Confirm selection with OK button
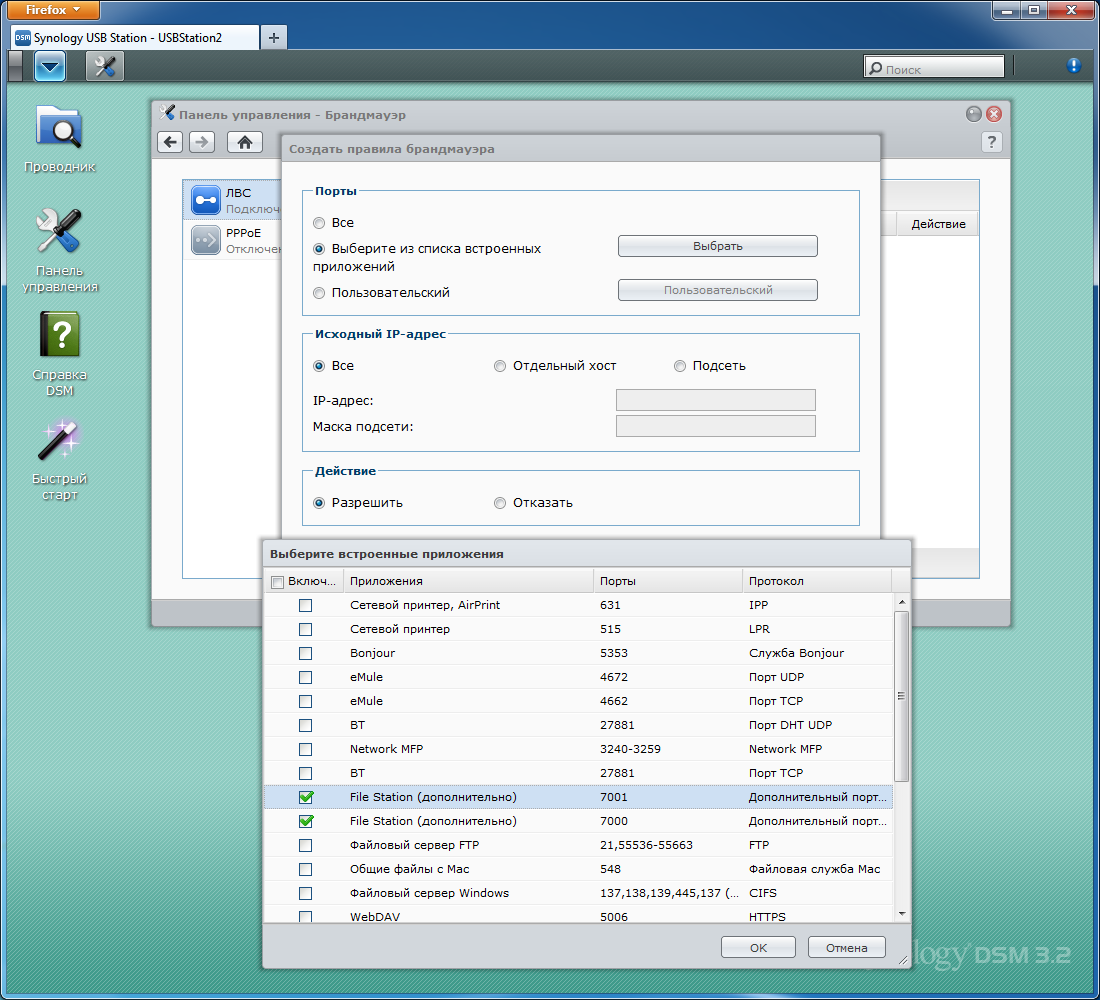This screenshot has height=1000, width=1100. [x=758, y=948]
